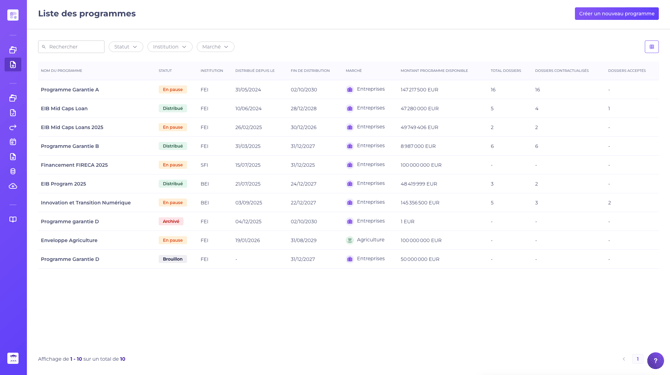Open the Institution filter dropdown

tap(170, 47)
